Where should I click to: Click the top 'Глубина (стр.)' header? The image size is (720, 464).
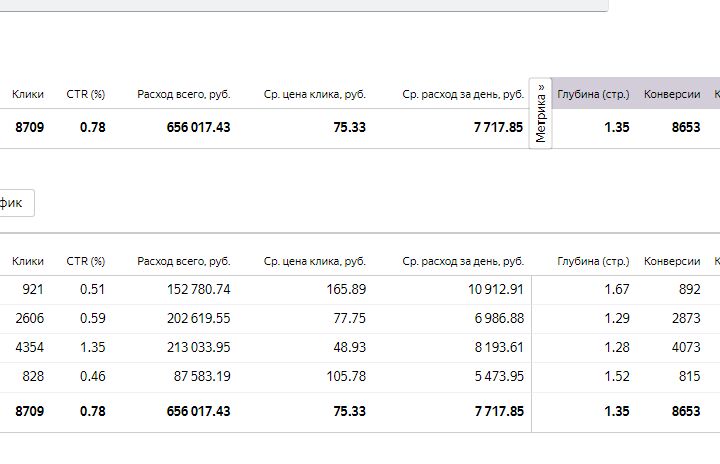593,94
